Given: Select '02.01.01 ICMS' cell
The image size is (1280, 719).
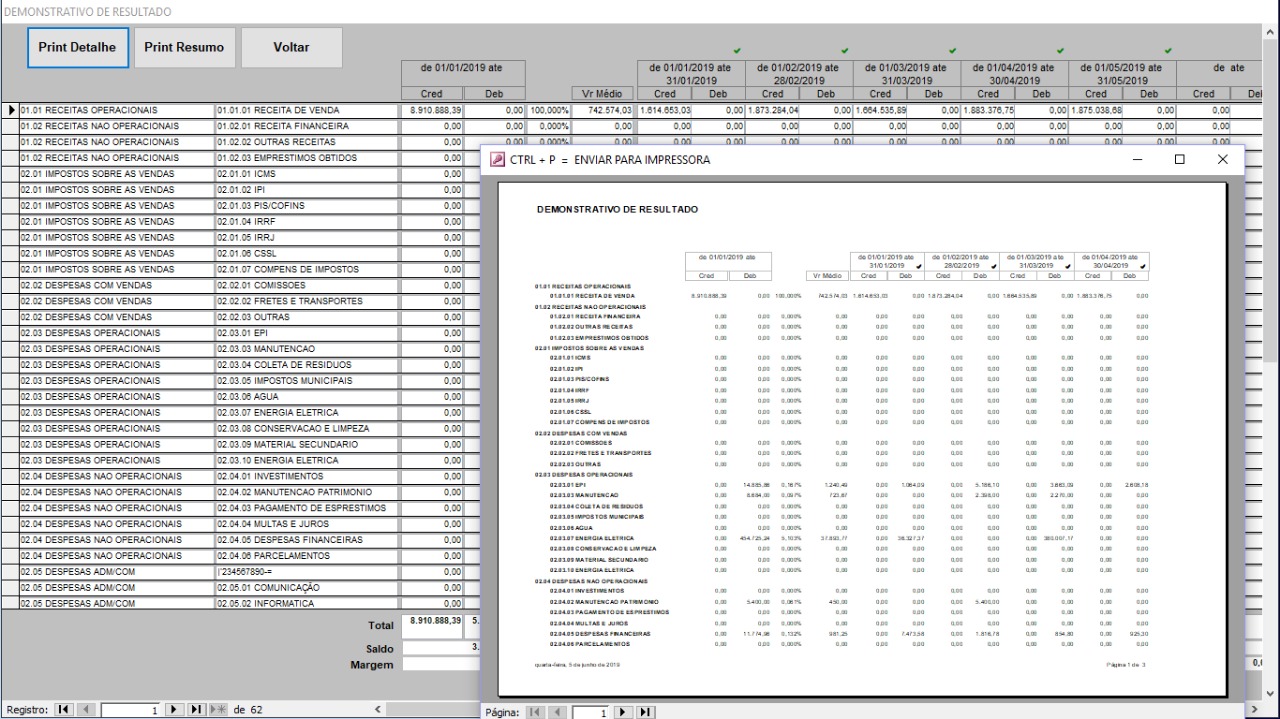Looking at the screenshot, I should (307, 174).
